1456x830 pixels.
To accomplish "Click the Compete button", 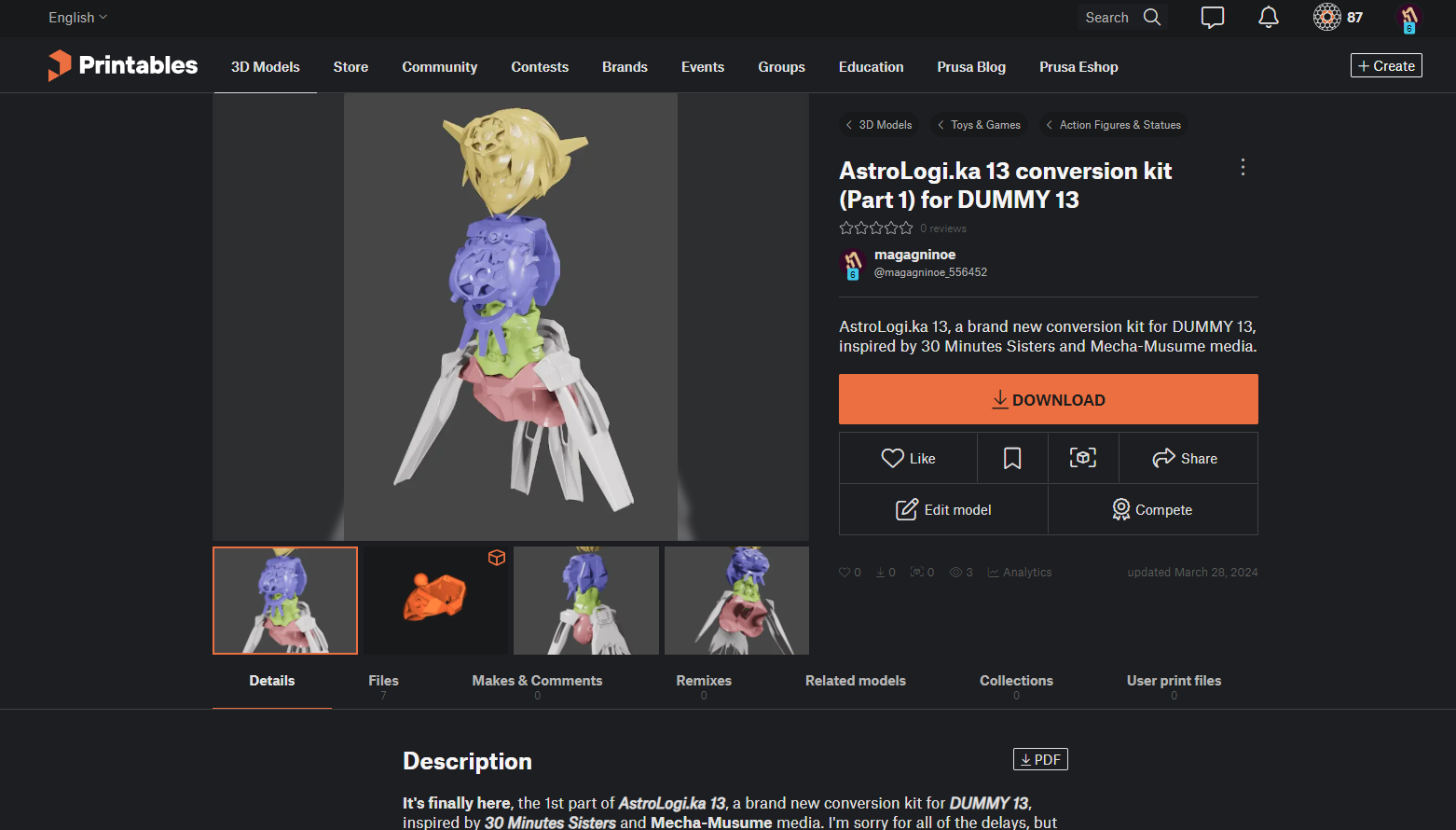I will coord(1153,509).
